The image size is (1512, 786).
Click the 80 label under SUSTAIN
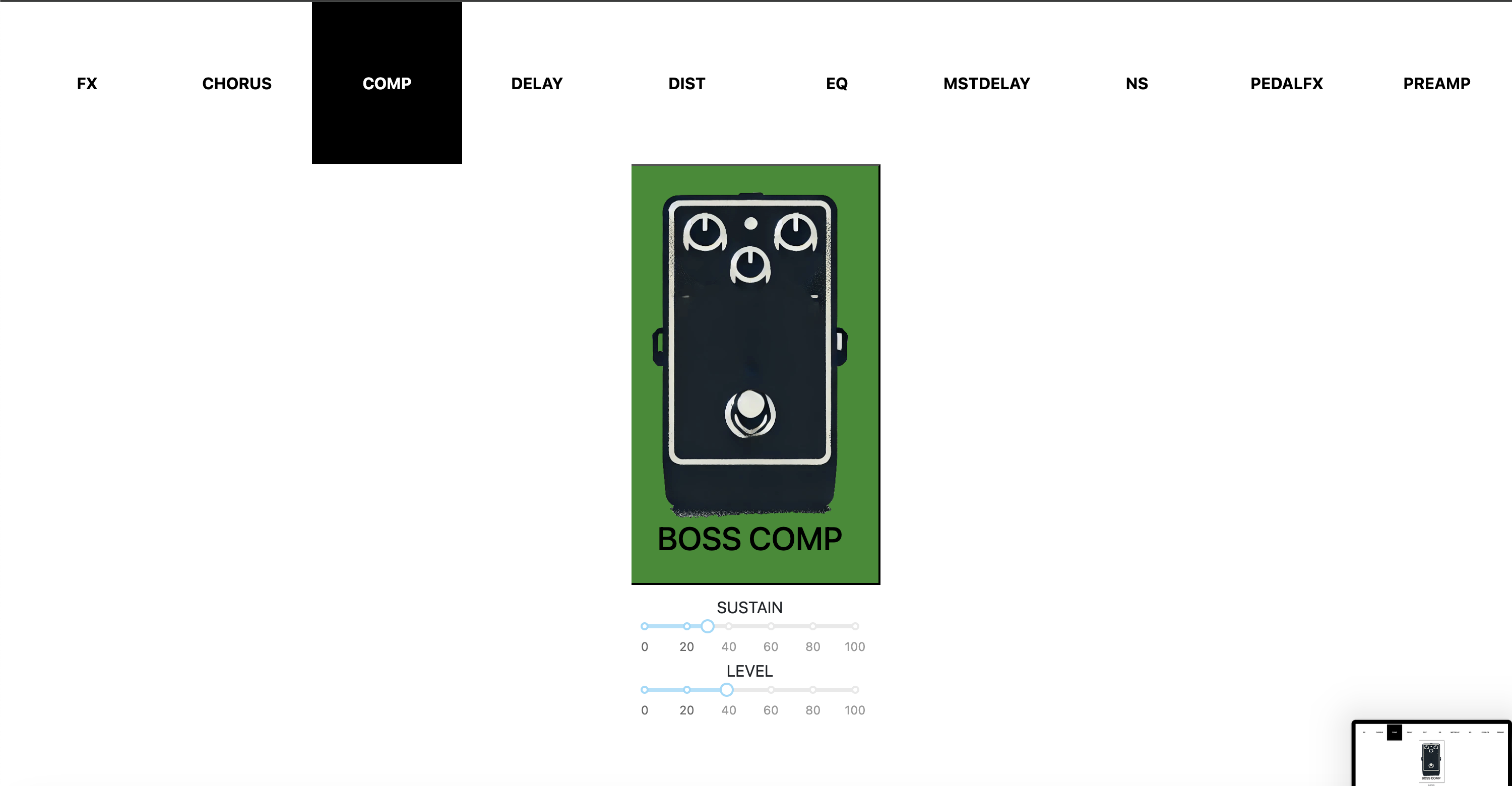[813, 646]
